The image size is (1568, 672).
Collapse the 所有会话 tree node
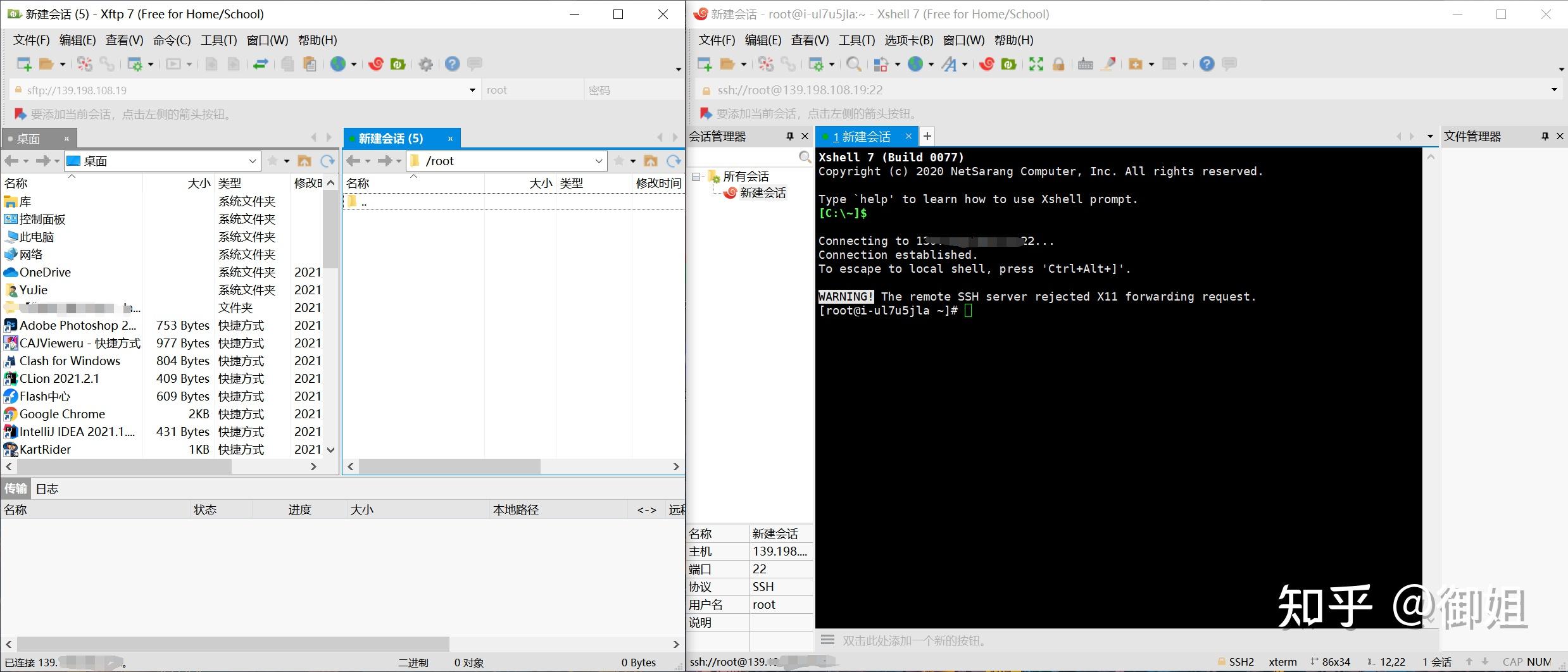click(696, 177)
